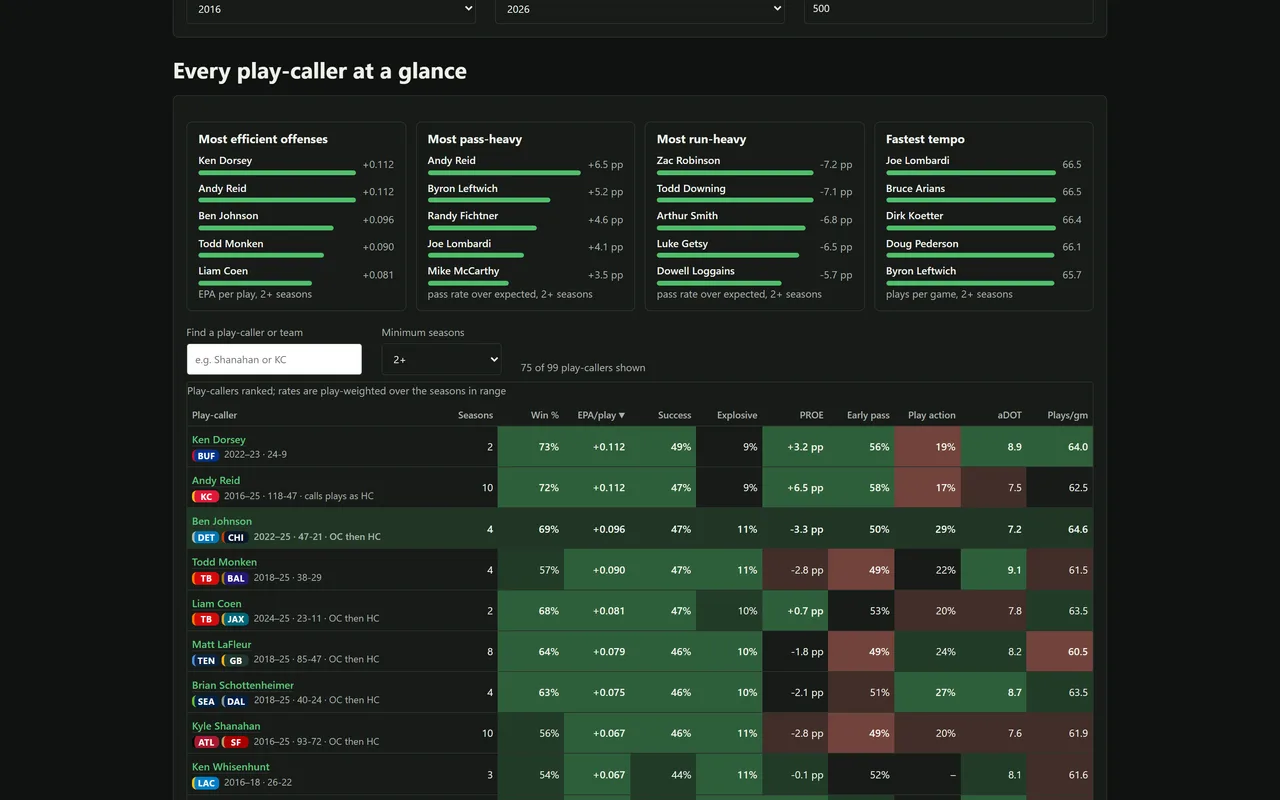
Task: Click the BAL badge in Todd Monken's row
Action: pos(236,578)
